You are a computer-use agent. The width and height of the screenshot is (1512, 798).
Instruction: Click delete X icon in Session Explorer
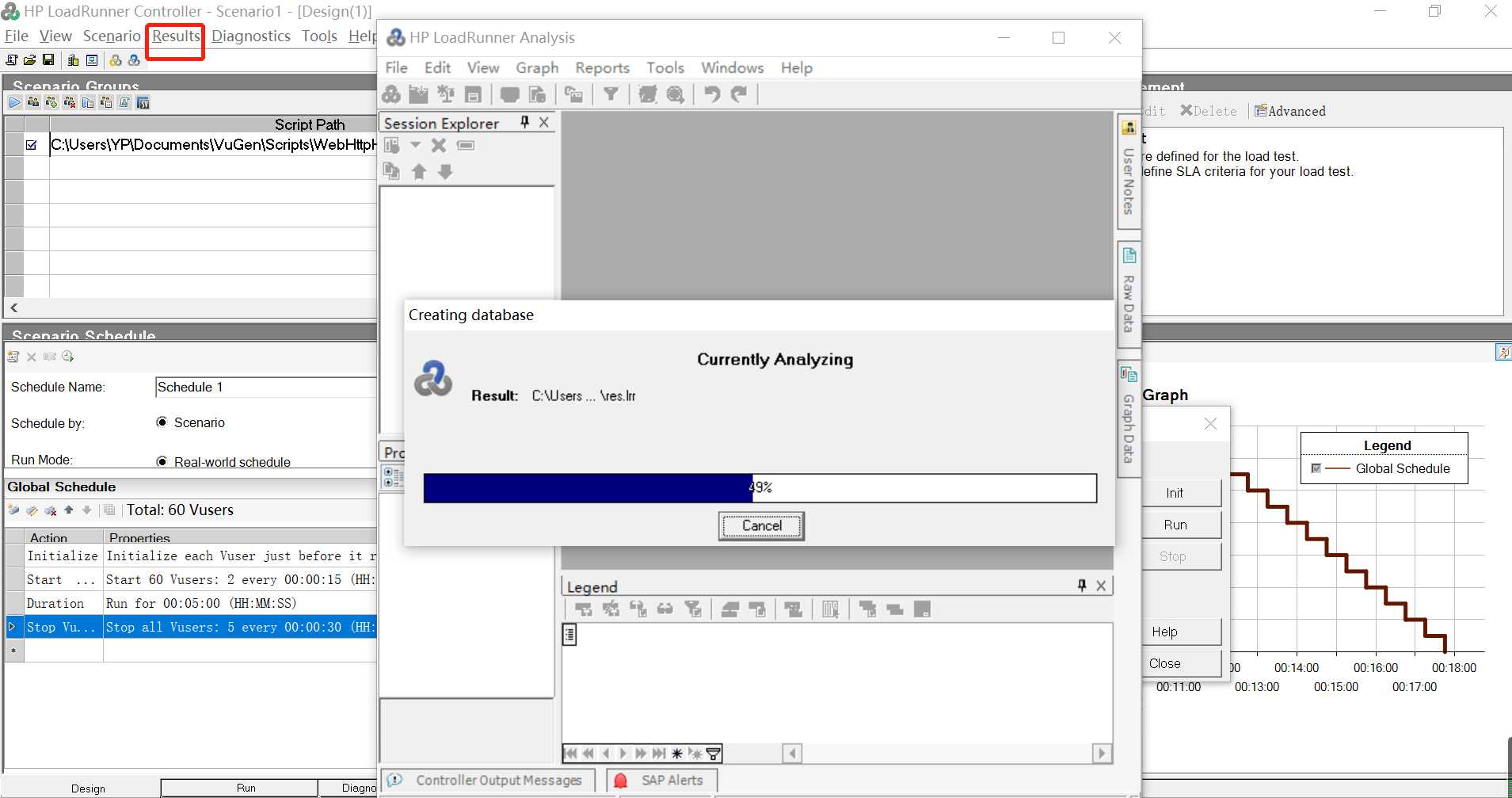pos(439,145)
